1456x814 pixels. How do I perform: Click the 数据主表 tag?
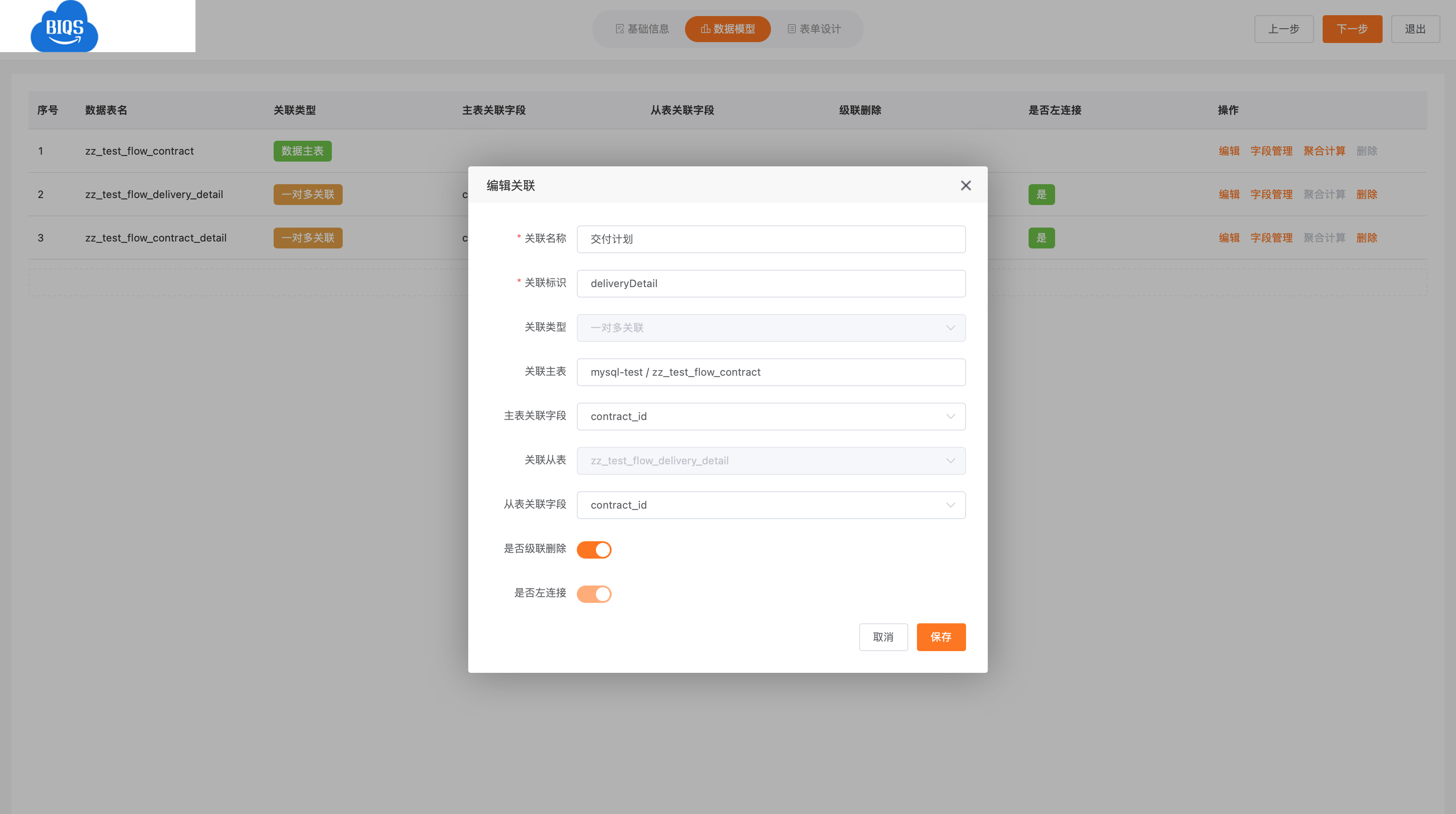(302, 151)
